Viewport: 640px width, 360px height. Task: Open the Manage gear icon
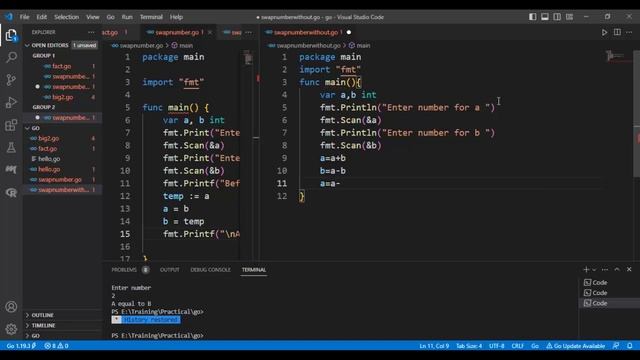click(x=11, y=329)
